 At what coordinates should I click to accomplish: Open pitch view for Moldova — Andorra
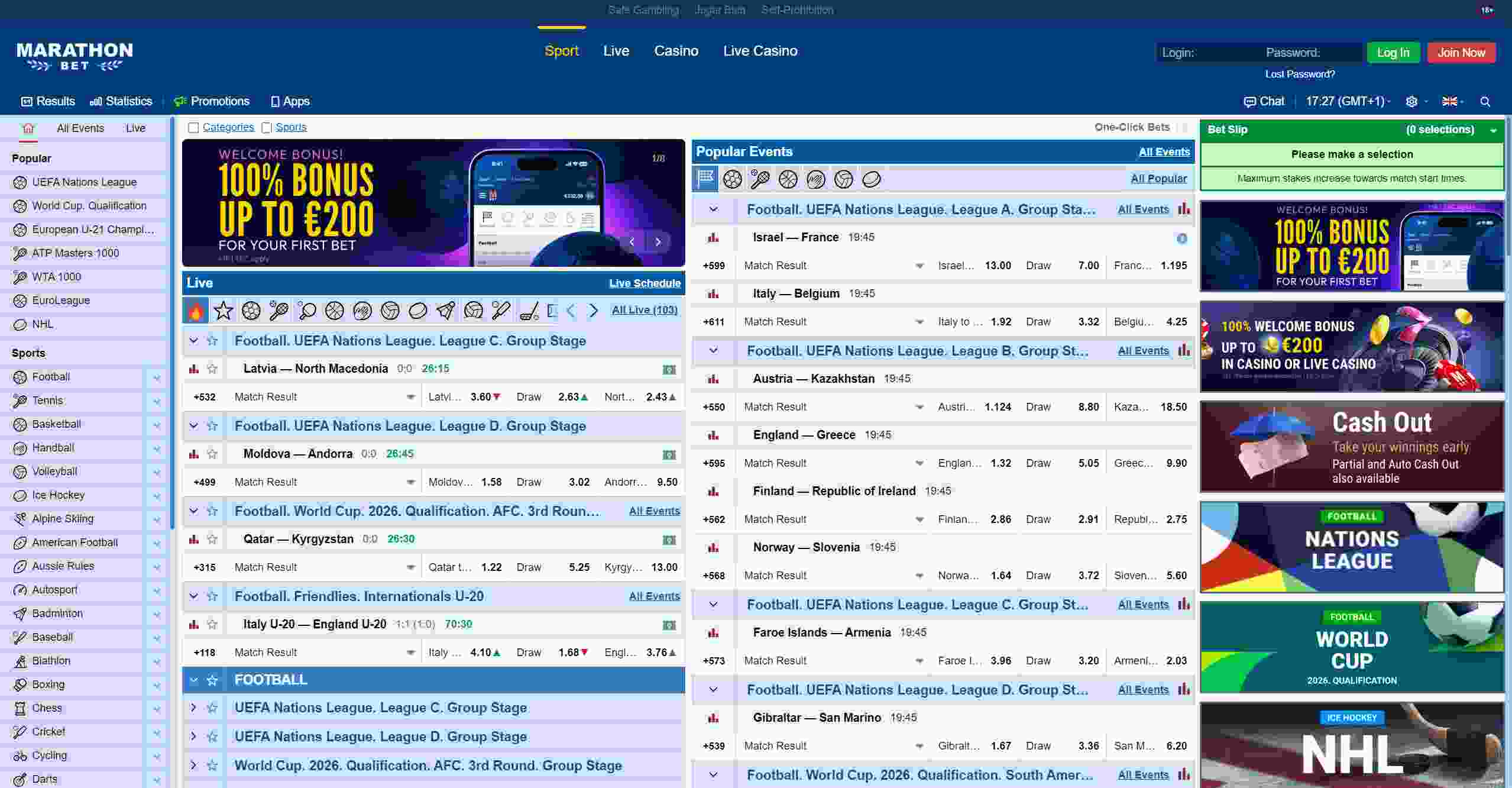(x=669, y=455)
